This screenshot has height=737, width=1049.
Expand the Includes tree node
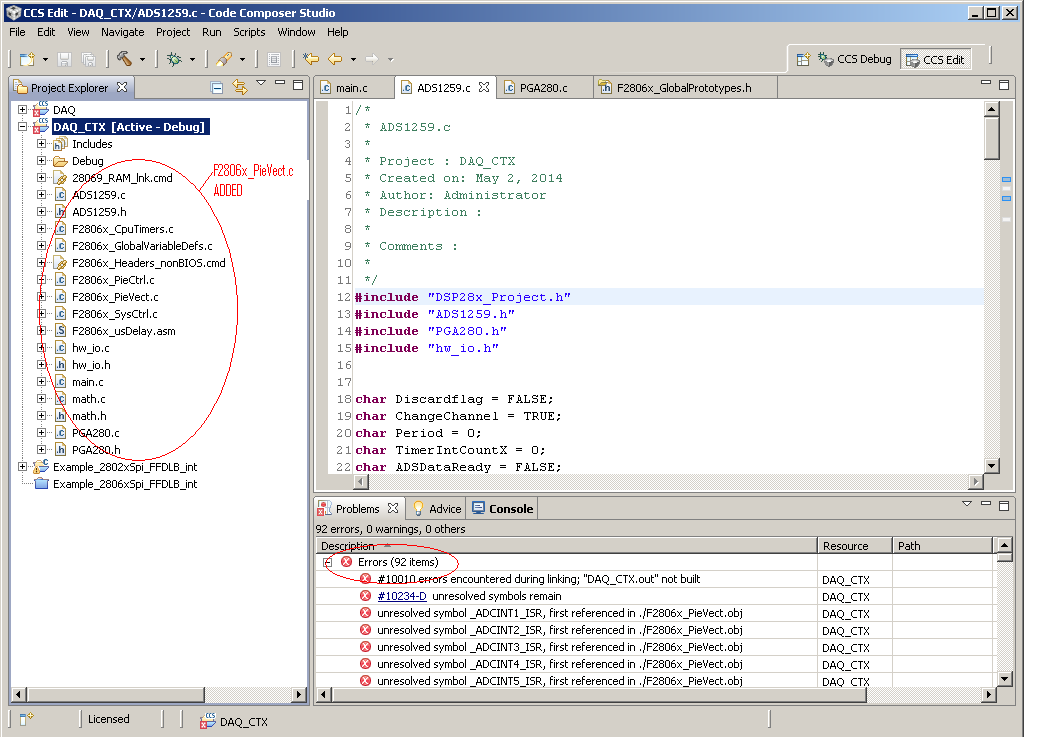[x=41, y=144]
